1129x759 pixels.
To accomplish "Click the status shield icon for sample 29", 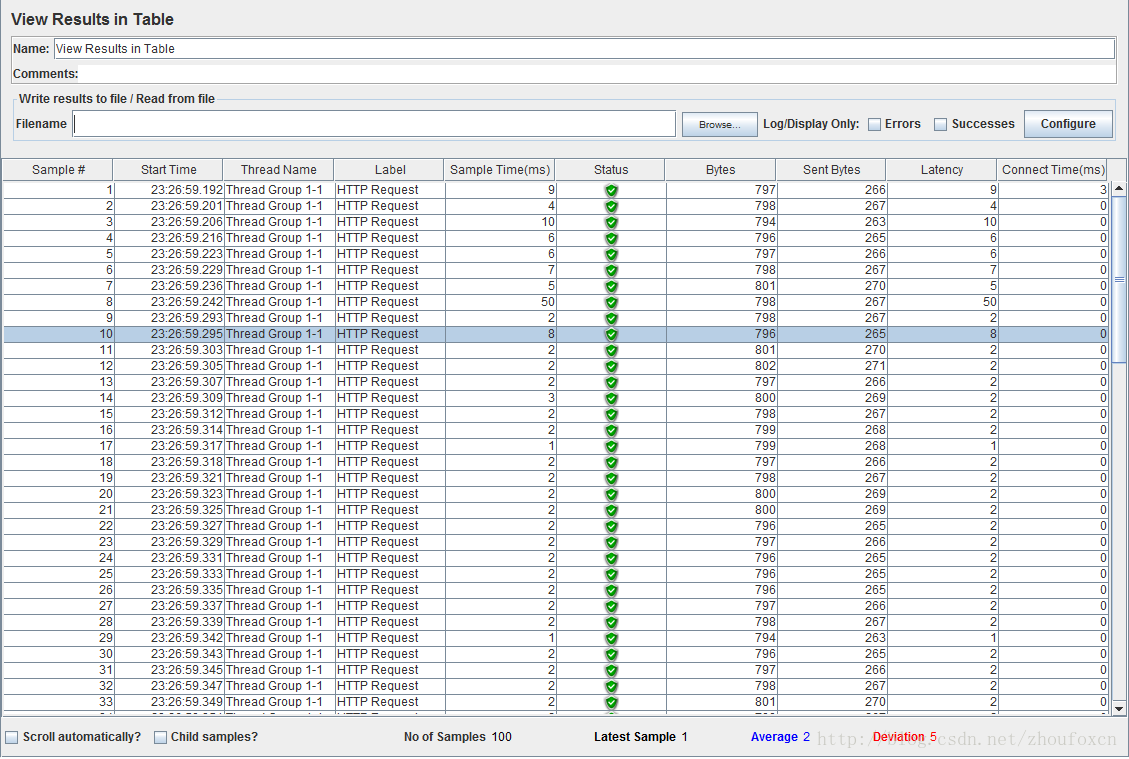I will point(611,638).
